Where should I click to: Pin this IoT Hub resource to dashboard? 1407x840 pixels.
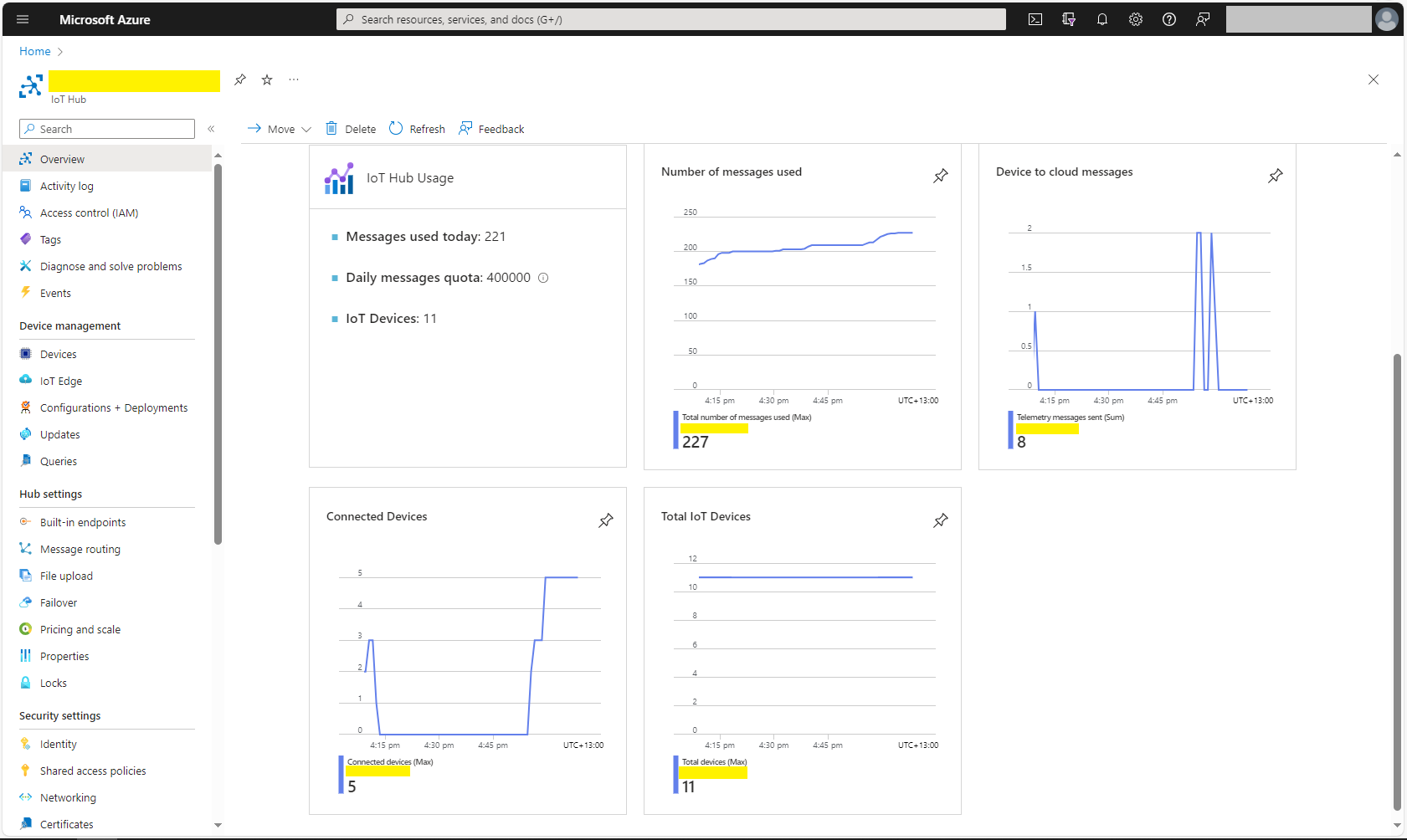coord(240,79)
